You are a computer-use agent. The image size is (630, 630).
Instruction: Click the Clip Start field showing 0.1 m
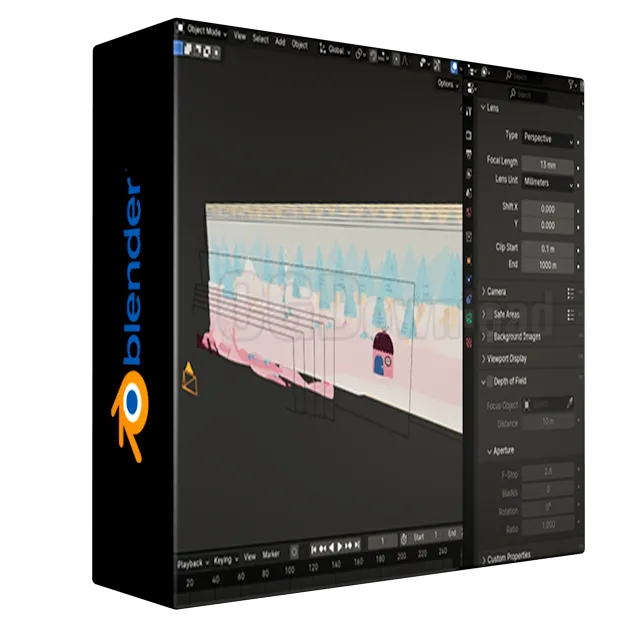(x=547, y=249)
